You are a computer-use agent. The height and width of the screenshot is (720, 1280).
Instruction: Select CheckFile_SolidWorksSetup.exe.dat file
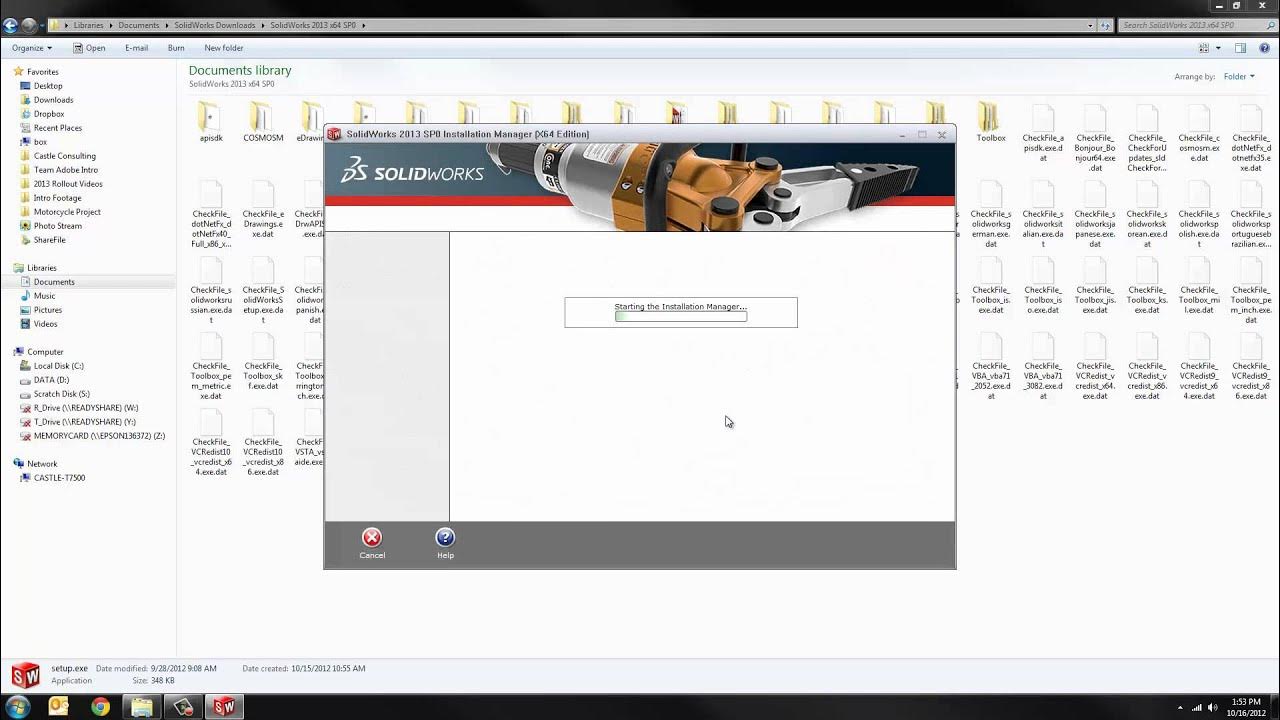[x=263, y=289]
